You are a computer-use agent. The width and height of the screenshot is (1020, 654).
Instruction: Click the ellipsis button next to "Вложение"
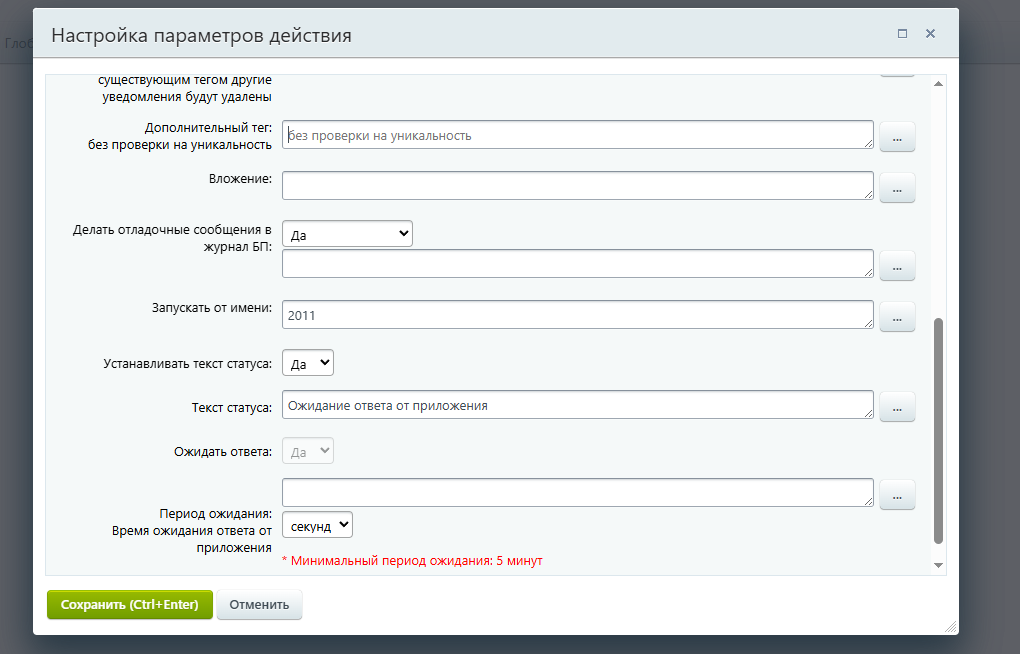897,187
